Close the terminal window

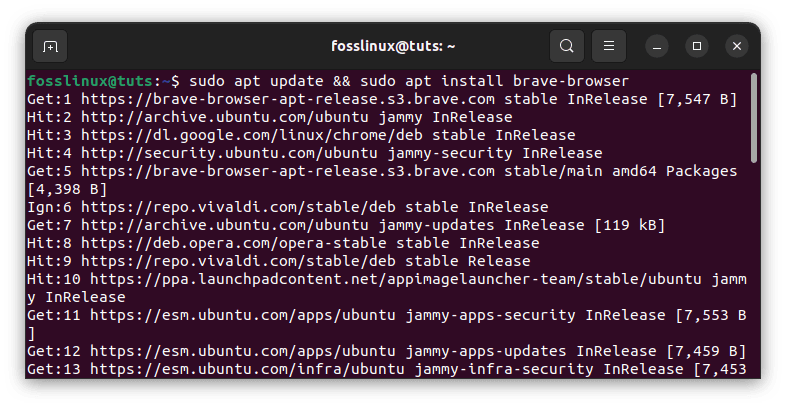tap(737, 46)
